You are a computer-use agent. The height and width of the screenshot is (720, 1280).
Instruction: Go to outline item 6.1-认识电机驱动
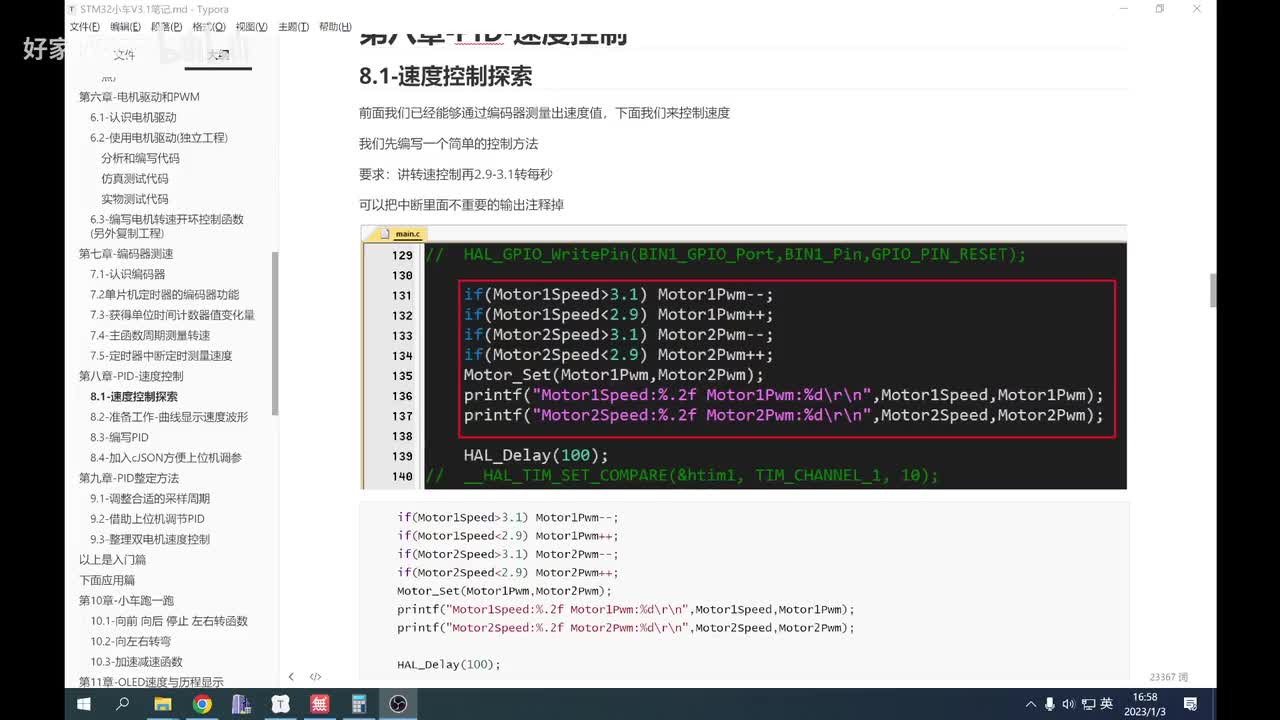[133, 117]
